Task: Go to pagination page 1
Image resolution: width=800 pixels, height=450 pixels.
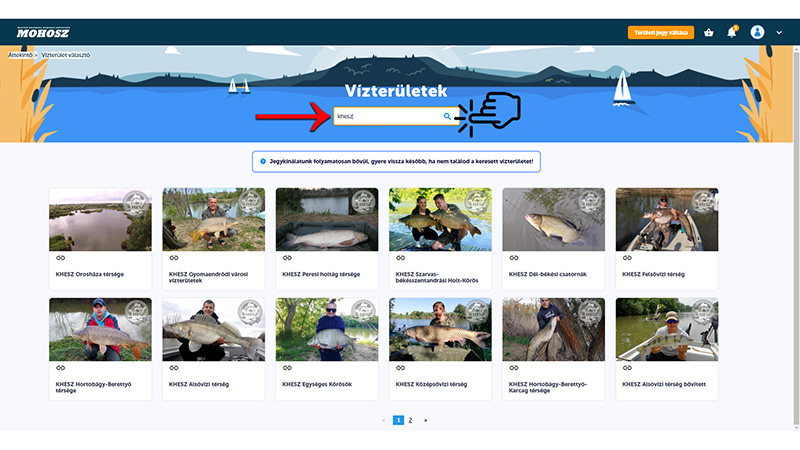Action: click(398, 420)
